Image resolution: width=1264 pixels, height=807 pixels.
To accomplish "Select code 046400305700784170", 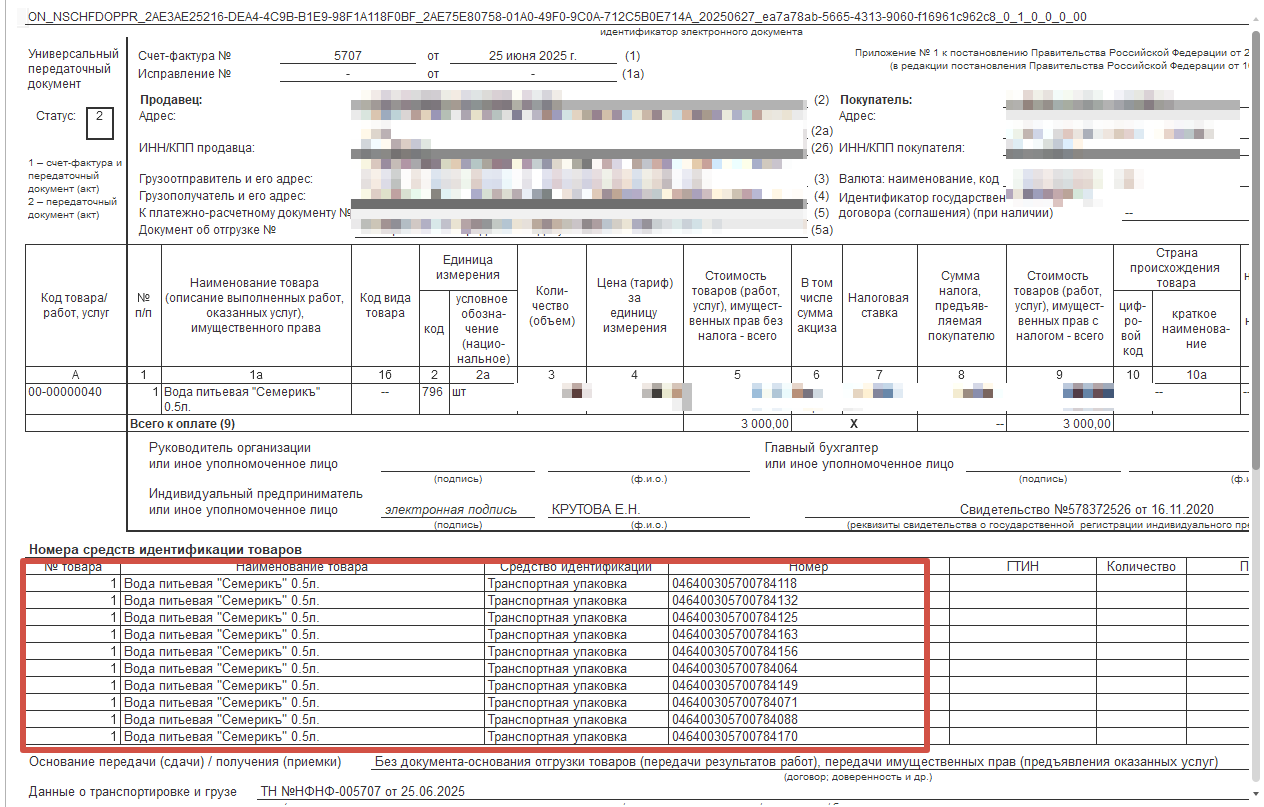I will 735,737.
